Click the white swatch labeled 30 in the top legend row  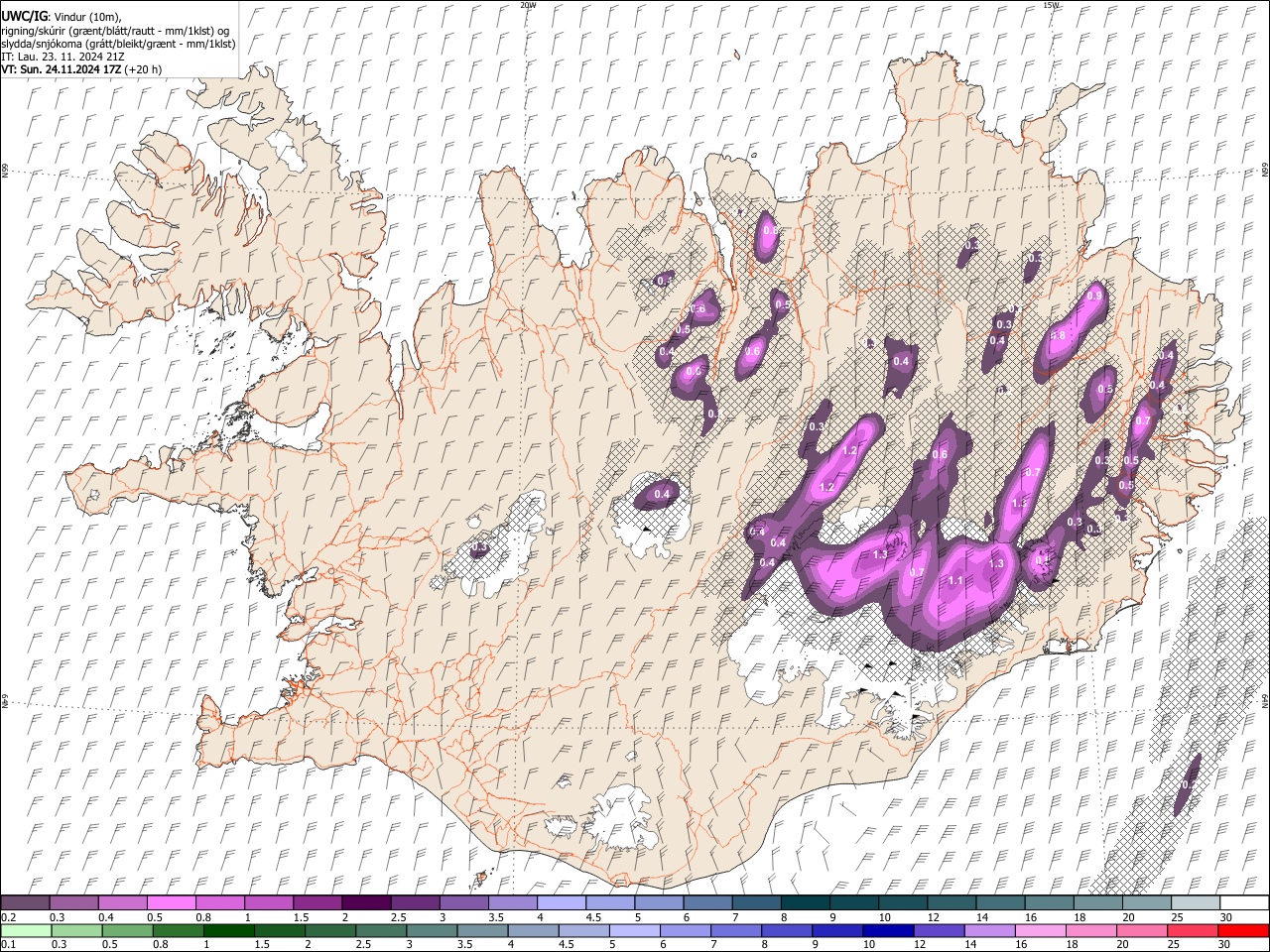point(1244,903)
